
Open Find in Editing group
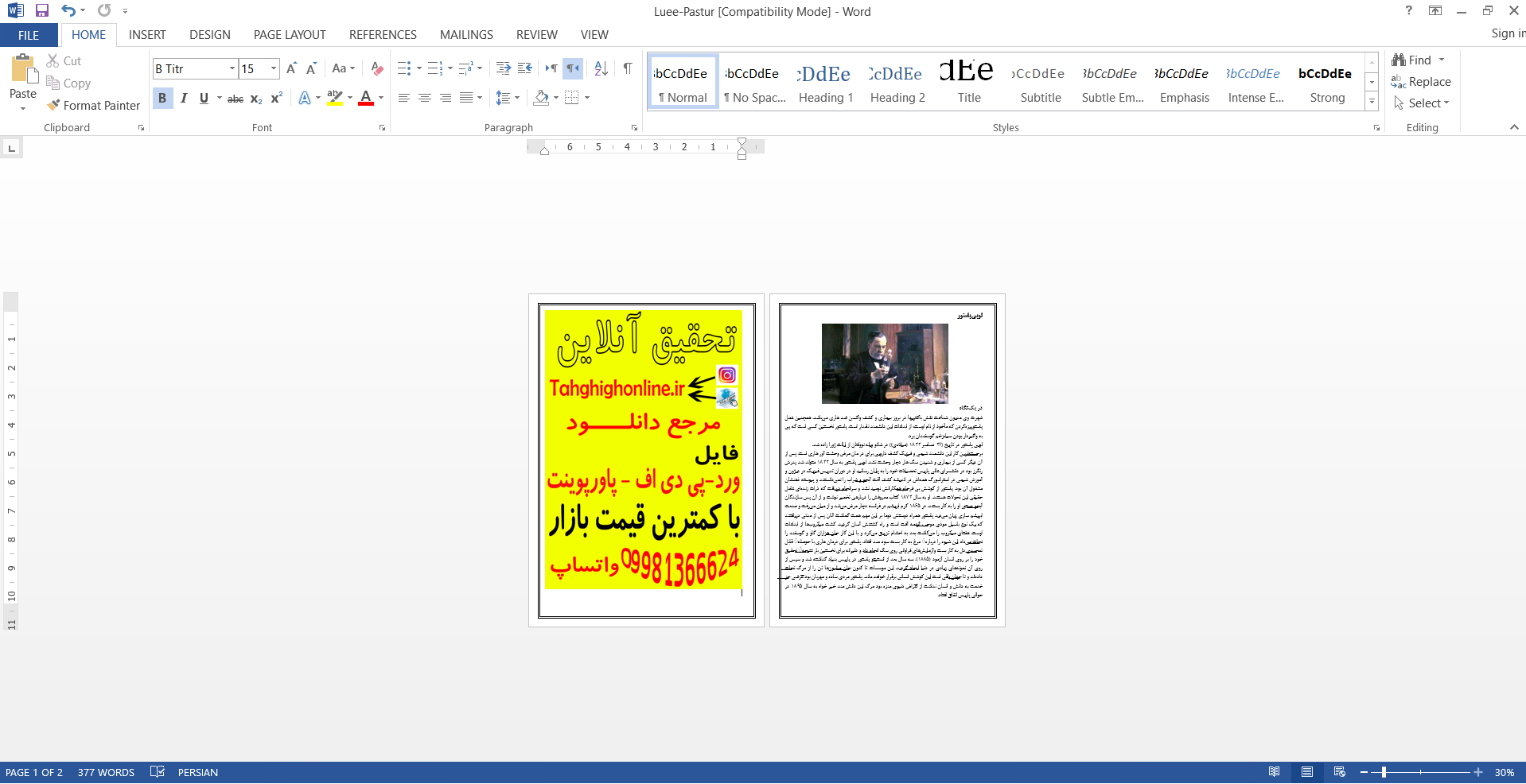(1412, 60)
